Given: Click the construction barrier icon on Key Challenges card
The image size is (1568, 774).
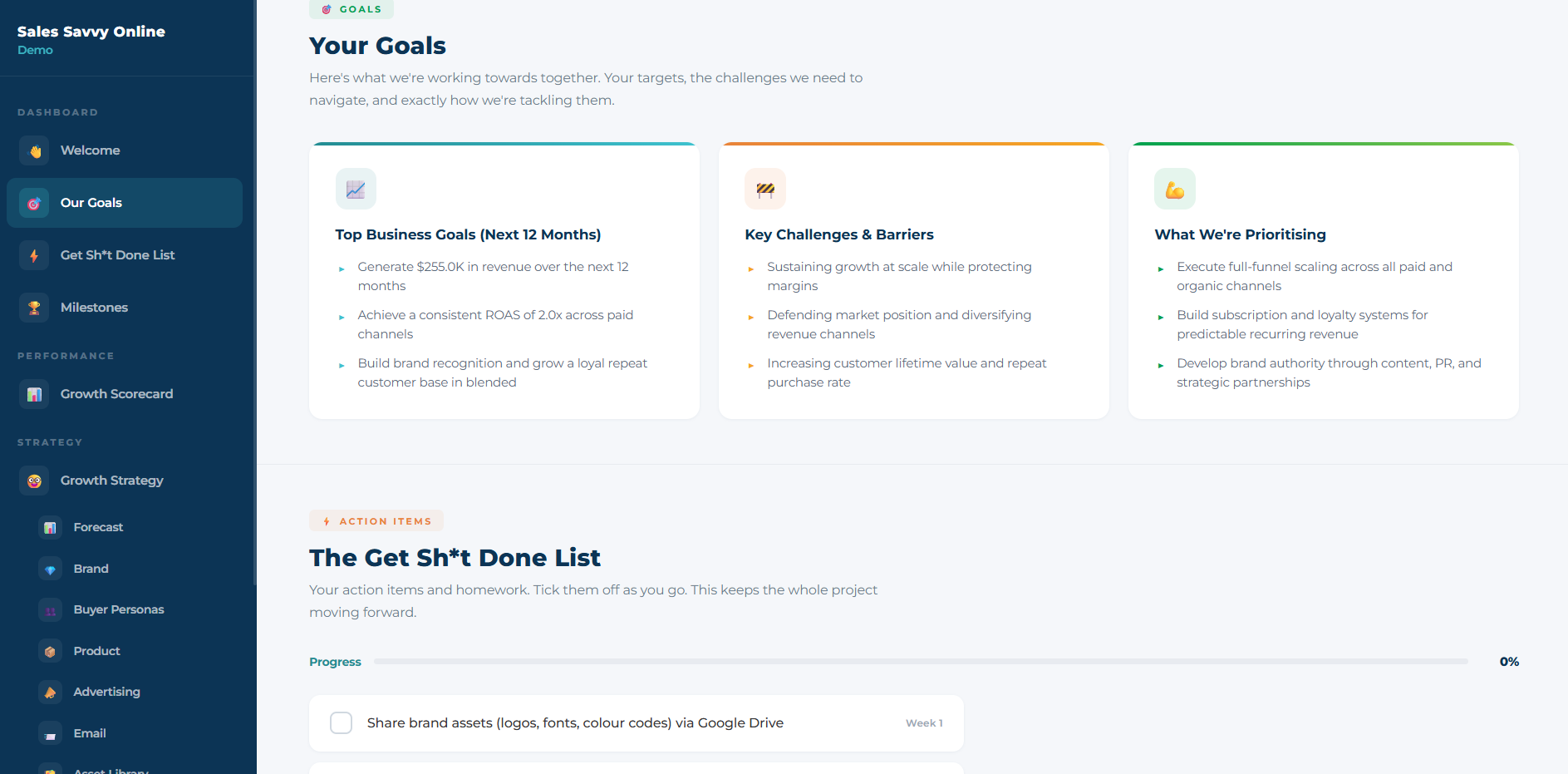Looking at the screenshot, I should (x=764, y=189).
